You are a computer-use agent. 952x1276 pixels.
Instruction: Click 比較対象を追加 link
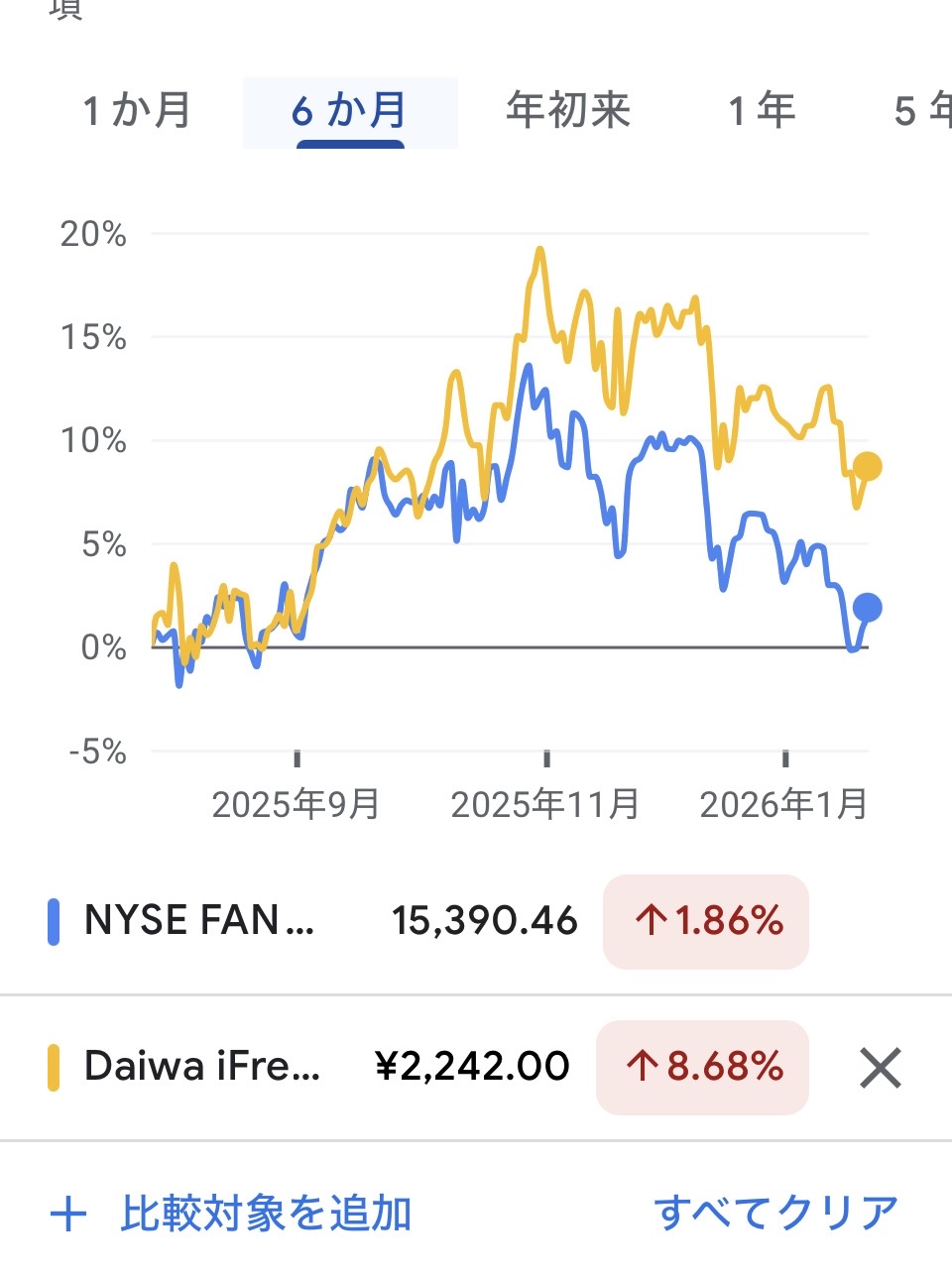point(266,1214)
